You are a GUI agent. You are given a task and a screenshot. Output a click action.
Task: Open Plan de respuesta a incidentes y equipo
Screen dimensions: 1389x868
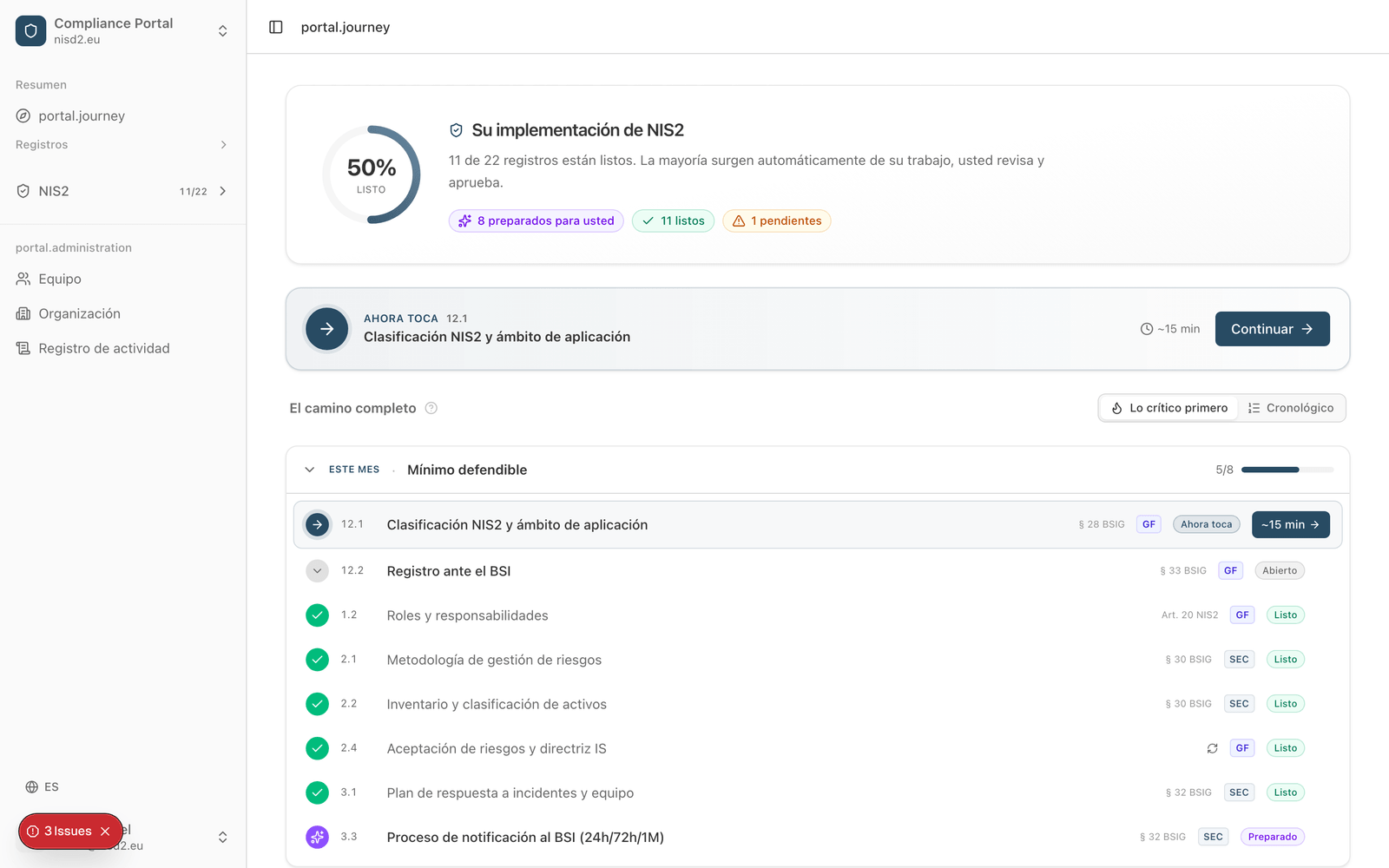click(818, 792)
